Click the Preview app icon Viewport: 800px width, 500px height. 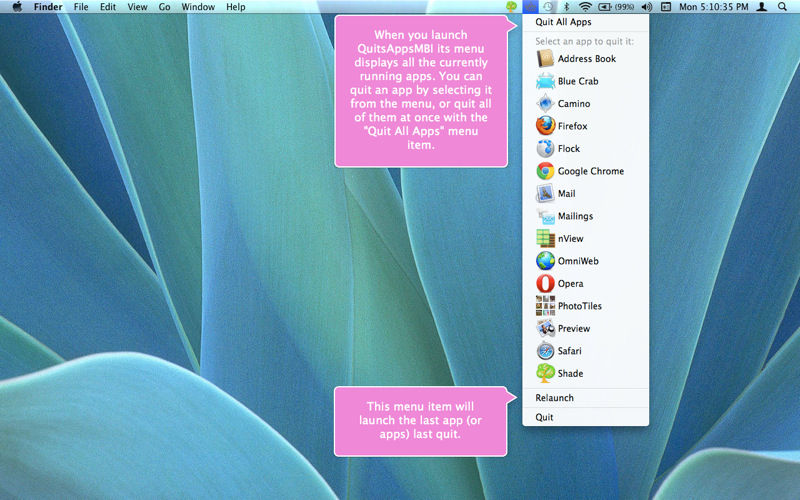coord(545,328)
